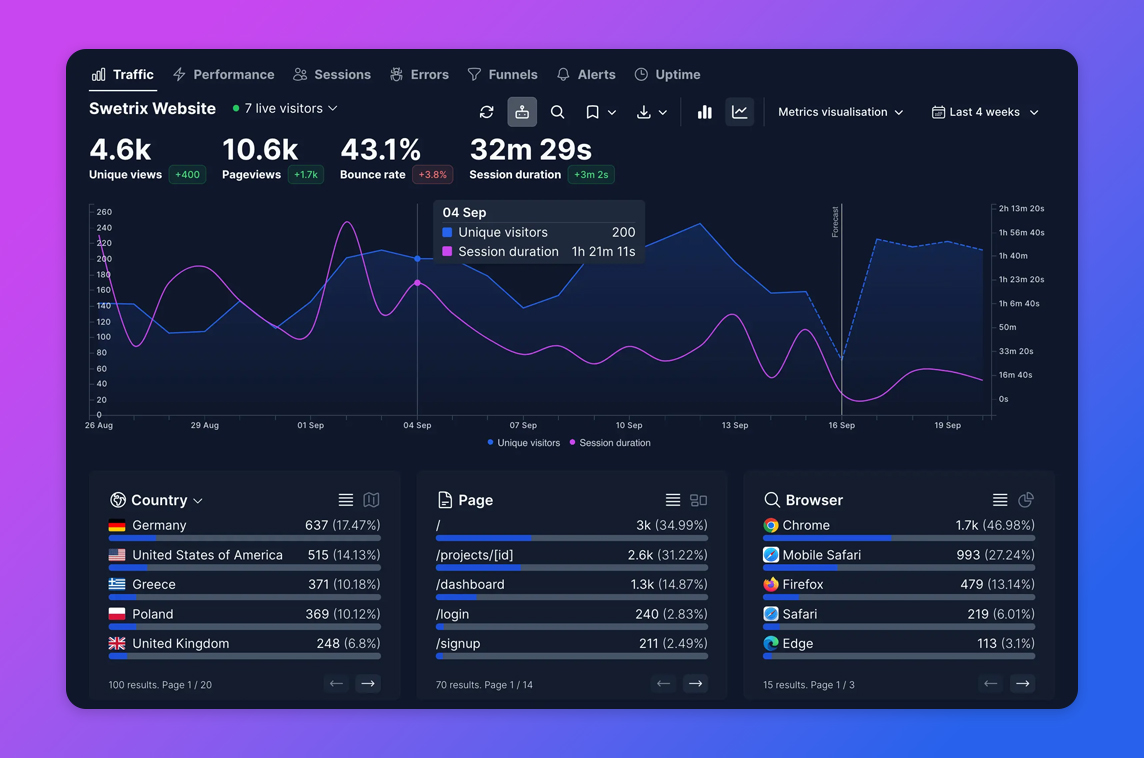Screen dimensions: 1144x758
Task: Open the Last 4 weeks period selector
Action: tap(985, 112)
